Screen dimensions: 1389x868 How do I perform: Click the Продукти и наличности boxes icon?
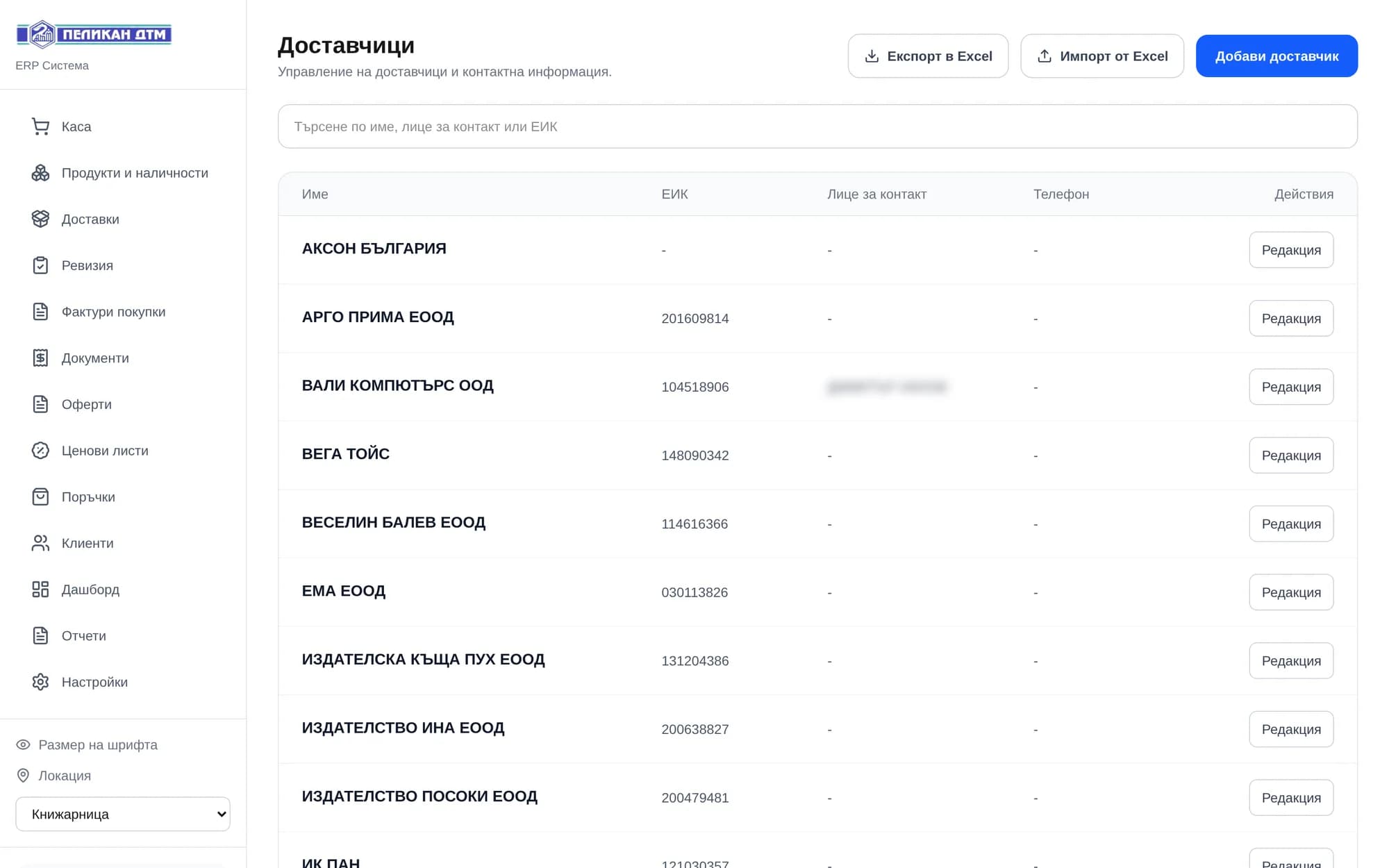40,173
